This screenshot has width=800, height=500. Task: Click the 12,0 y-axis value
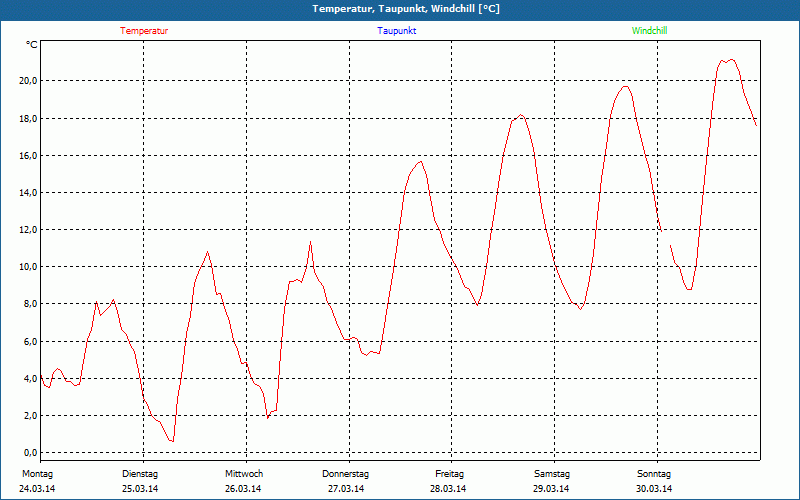pyautogui.click(x=28, y=230)
